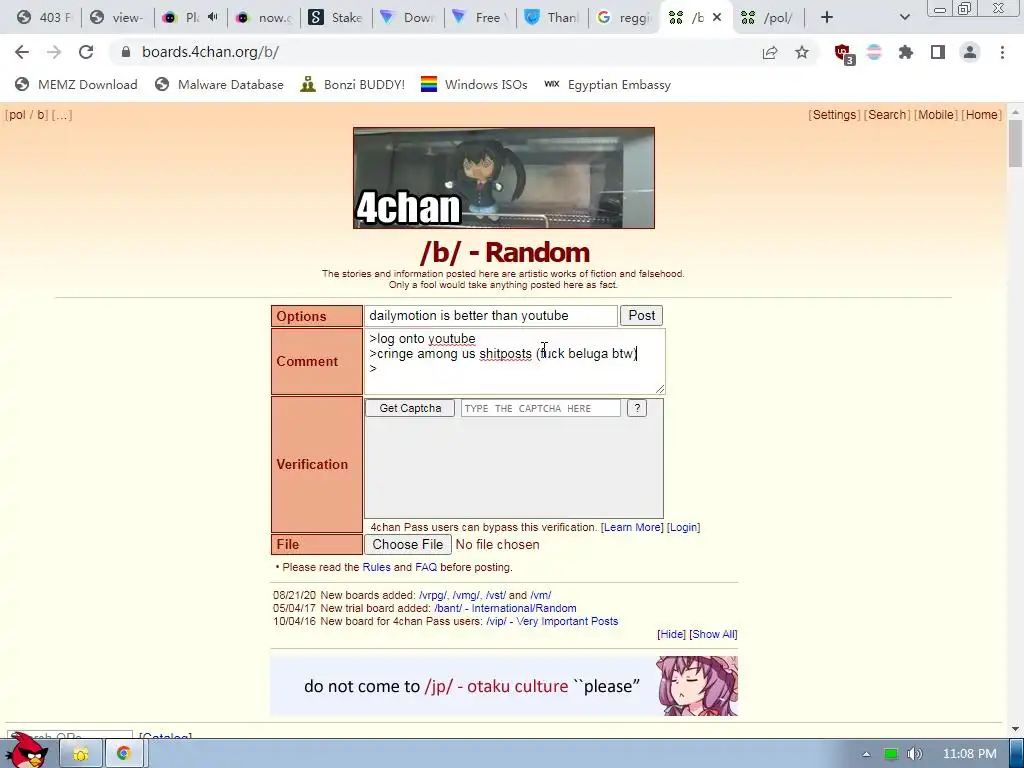Viewport: 1024px width, 768px height.
Task: Open the Egyptian Embassy bookmark
Action: point(607,84)
